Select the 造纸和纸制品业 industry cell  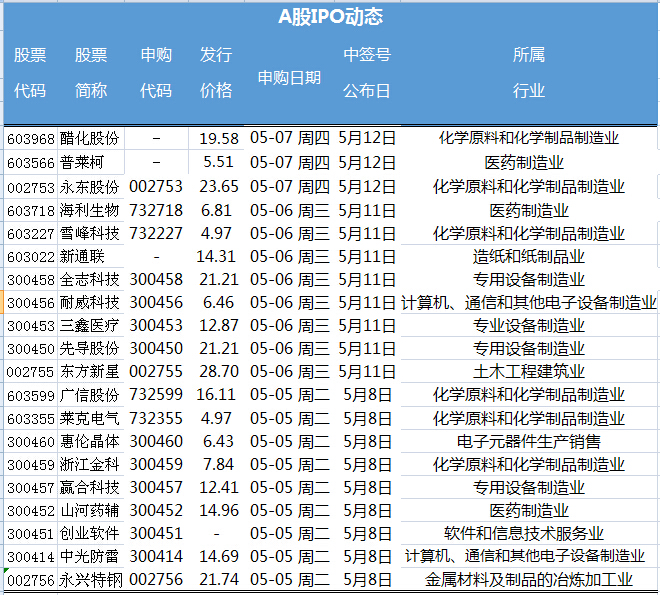[529, 256]
